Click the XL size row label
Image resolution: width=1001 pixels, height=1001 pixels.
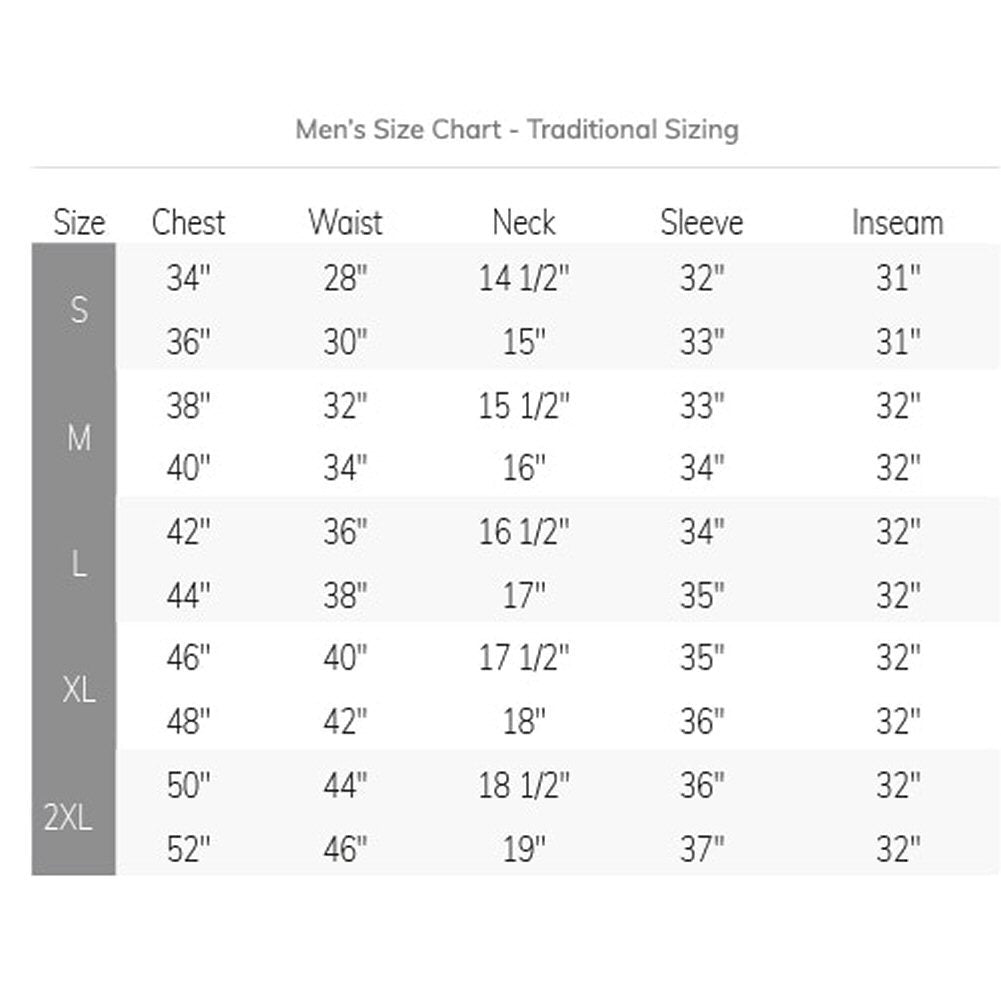[x=79, y=690]
